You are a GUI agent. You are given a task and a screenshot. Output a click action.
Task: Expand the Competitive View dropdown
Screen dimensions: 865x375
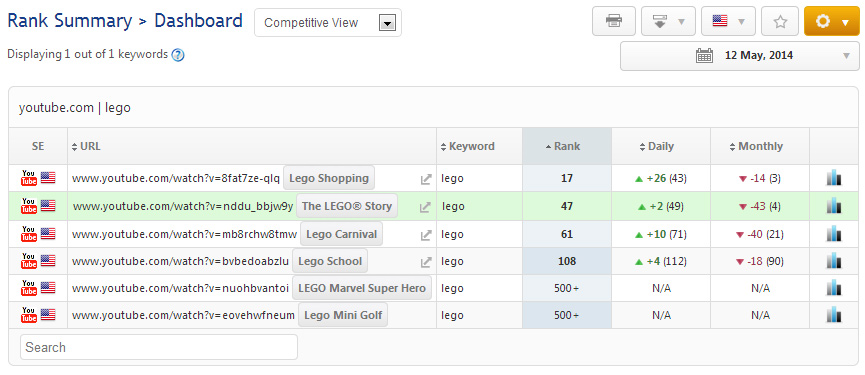[328, 23]
